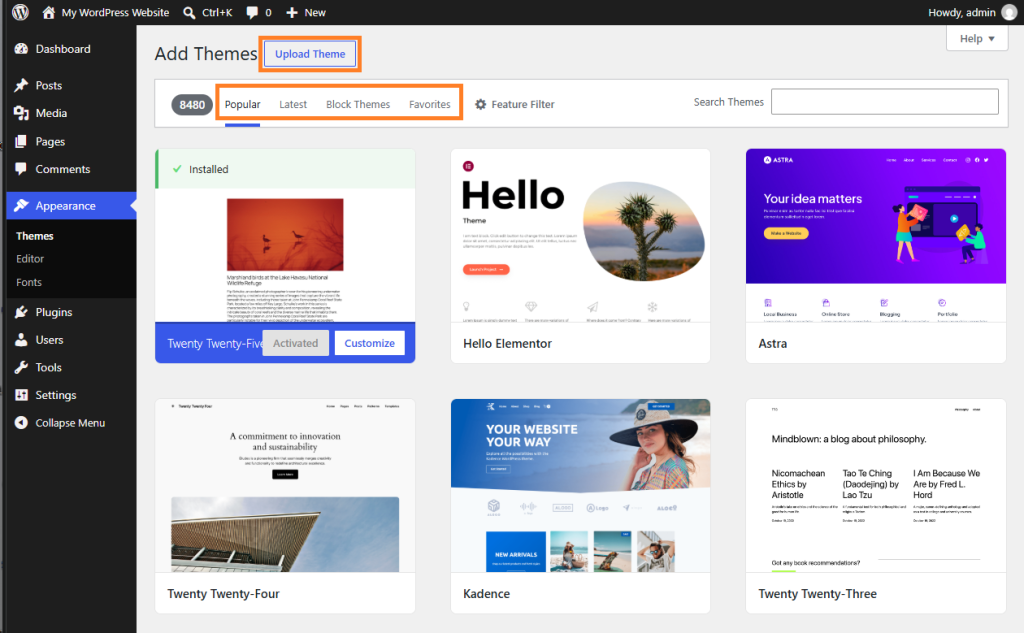Focus the Search Themes input field
This screenshot has height=633, width=1024.
(884, 102)
